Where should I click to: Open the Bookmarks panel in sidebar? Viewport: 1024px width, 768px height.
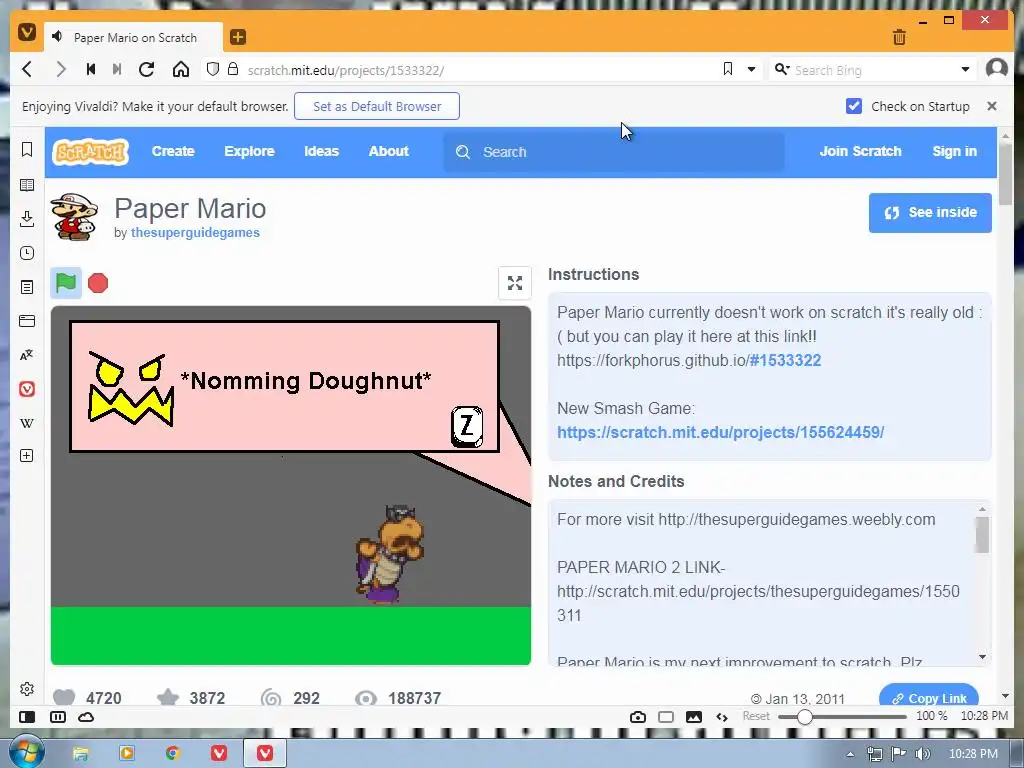pos(27,150)
